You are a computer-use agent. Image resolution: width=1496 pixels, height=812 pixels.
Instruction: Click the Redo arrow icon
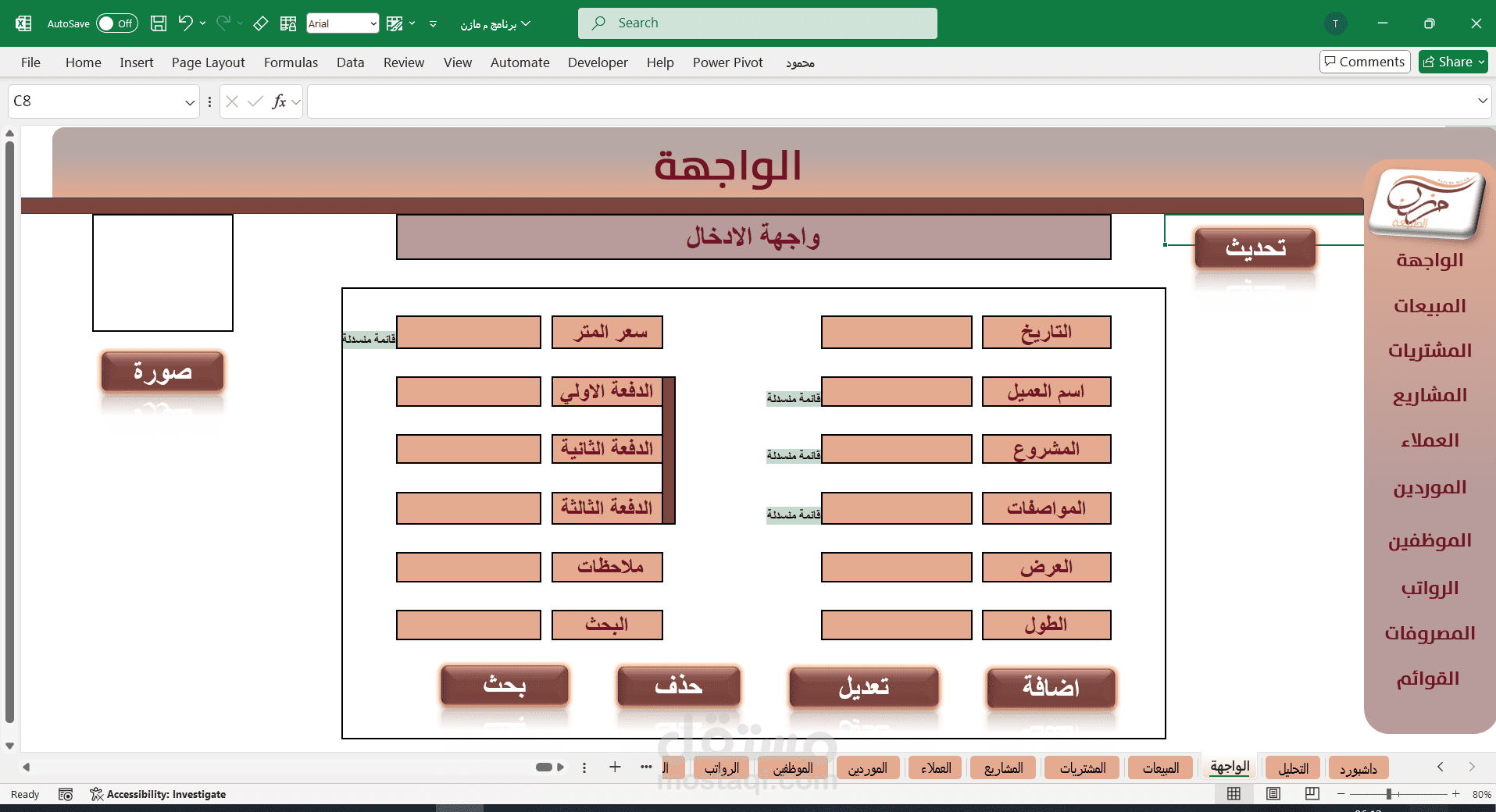(x=223, y=23)
